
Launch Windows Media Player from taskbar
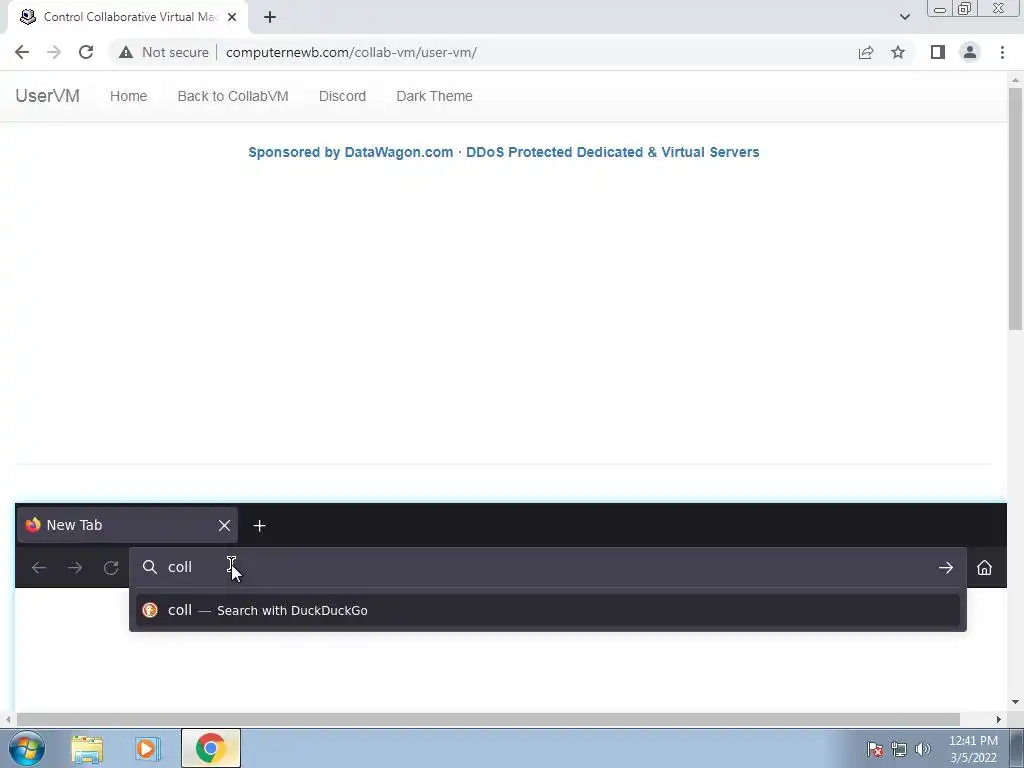[148, 748]
